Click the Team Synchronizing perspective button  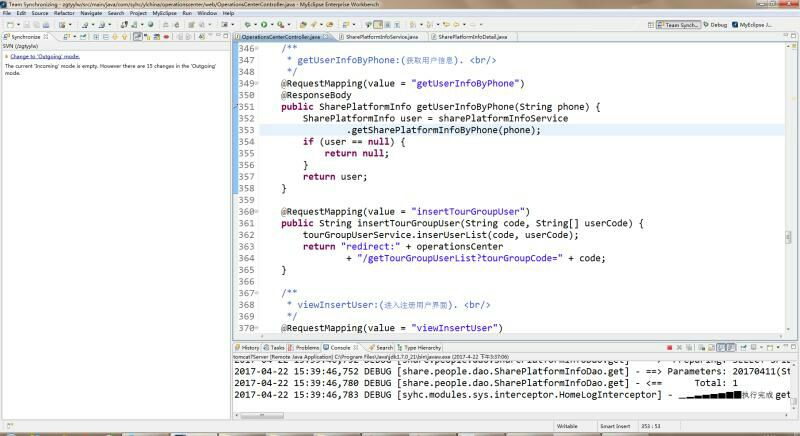(681, 24)
